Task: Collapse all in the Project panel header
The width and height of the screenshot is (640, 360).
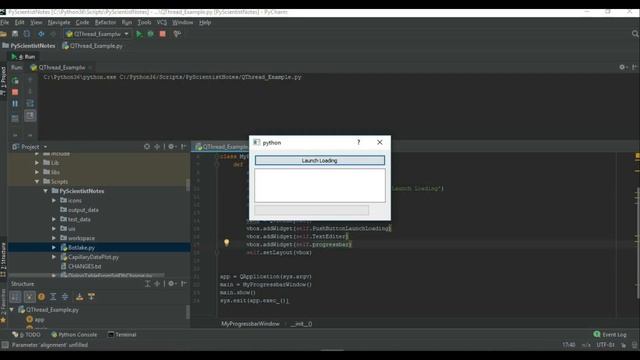Action: tap(157, 147)
